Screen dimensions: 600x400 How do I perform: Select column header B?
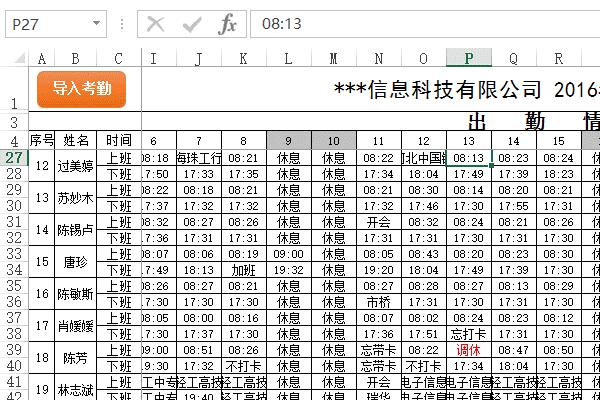coord(75,58)
